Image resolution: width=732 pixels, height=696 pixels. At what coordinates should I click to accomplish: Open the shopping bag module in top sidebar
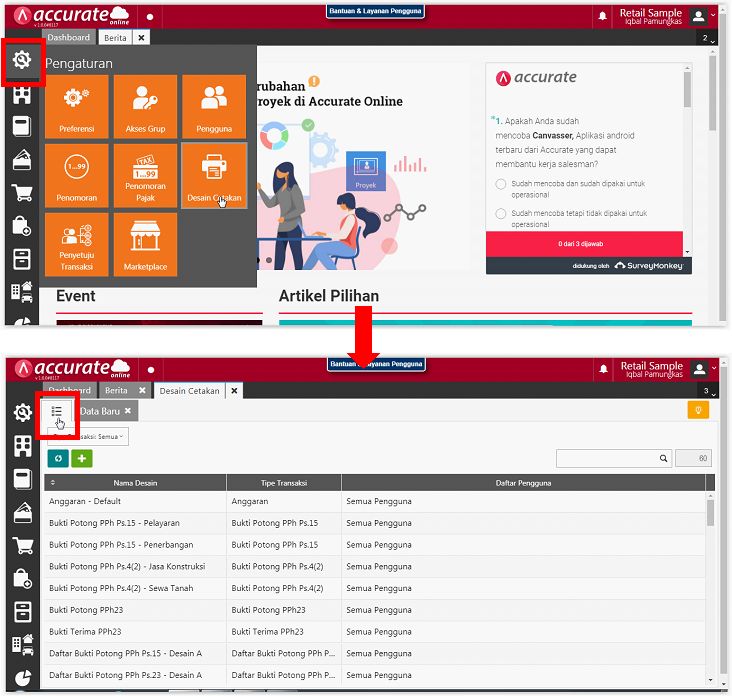(22, 225)
